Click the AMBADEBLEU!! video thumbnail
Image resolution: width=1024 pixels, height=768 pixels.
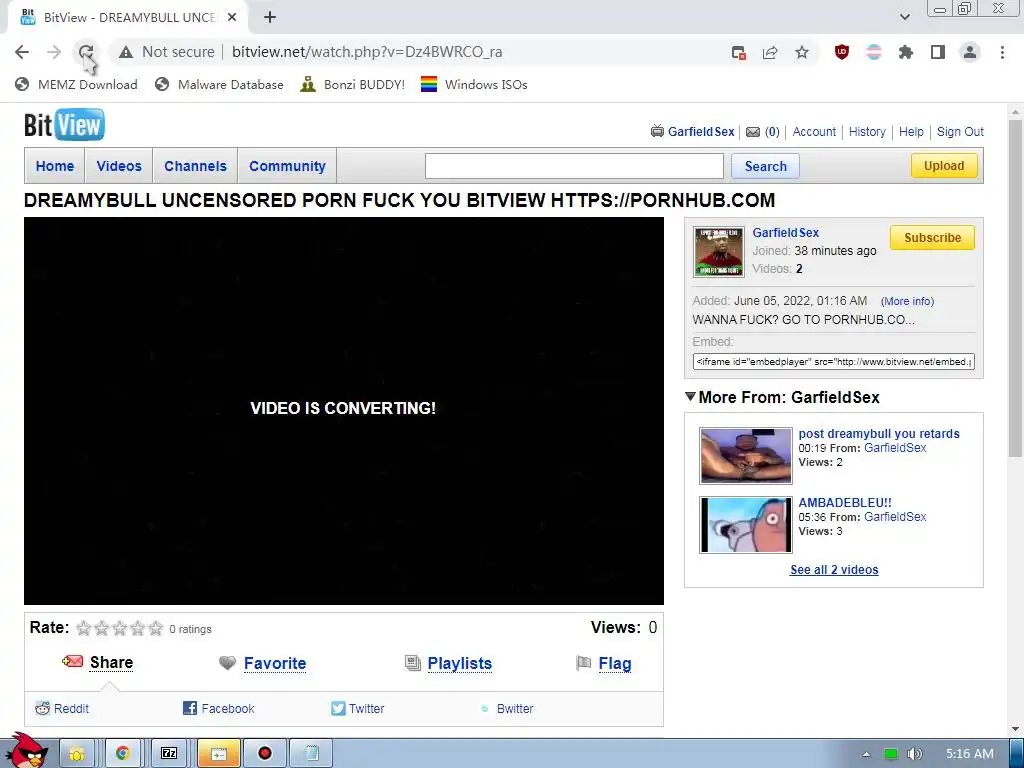(x=746, y=525)
